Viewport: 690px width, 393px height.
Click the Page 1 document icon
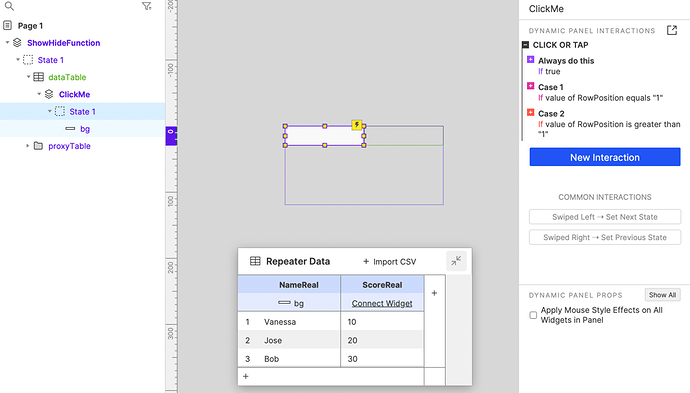(7, 26)
